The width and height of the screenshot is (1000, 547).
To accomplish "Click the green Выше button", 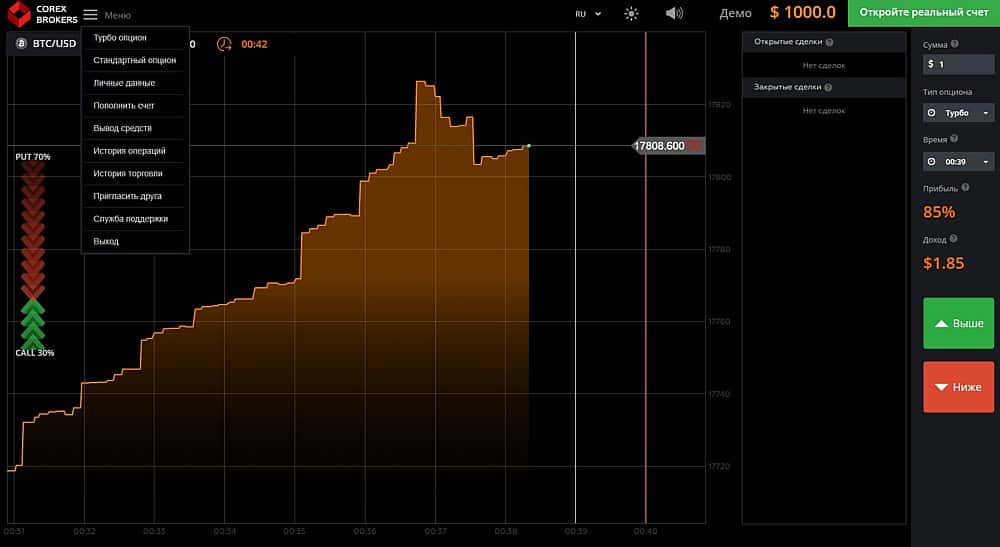I will 958,323.
